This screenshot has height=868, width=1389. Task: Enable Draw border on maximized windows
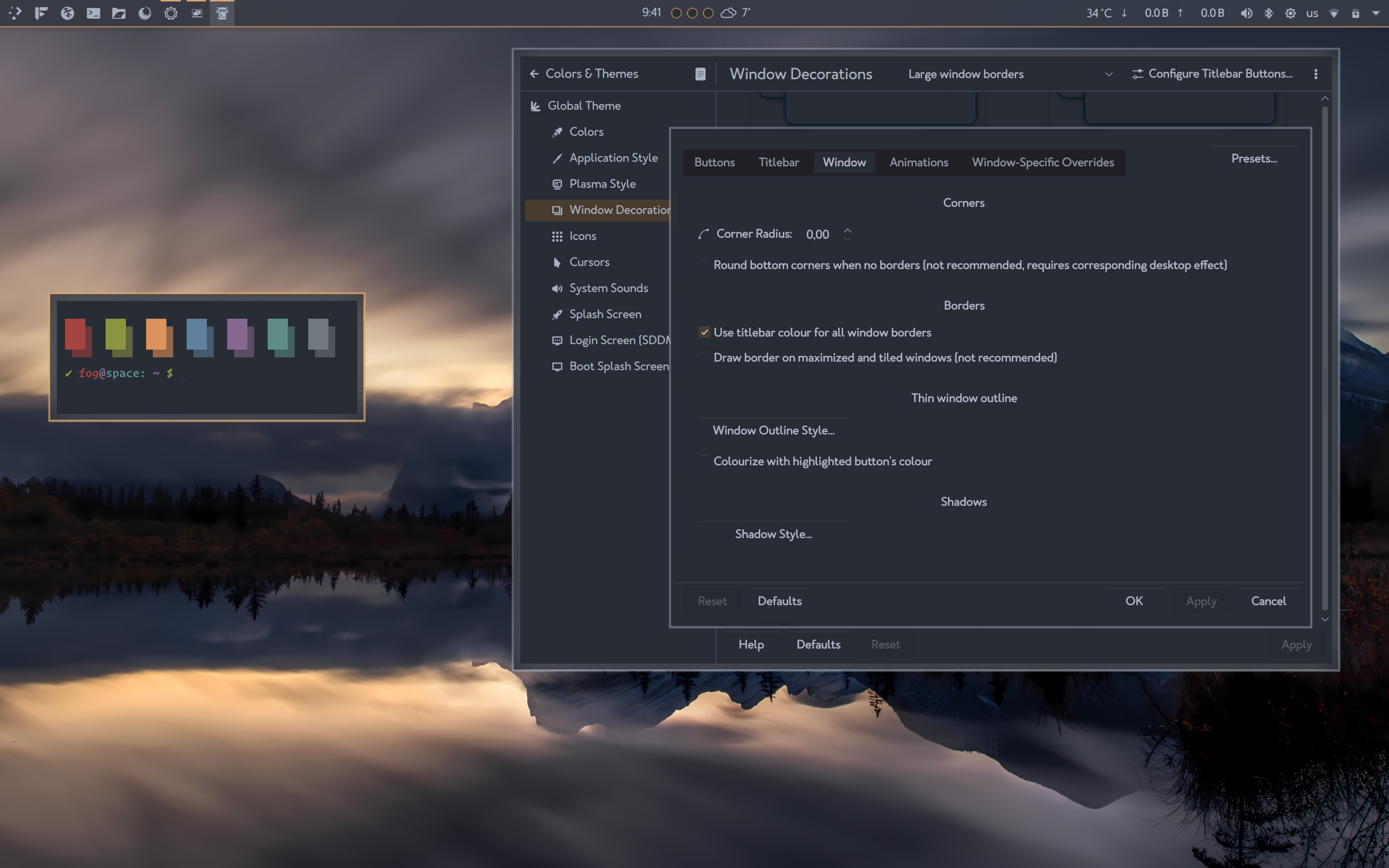[704, 358]
